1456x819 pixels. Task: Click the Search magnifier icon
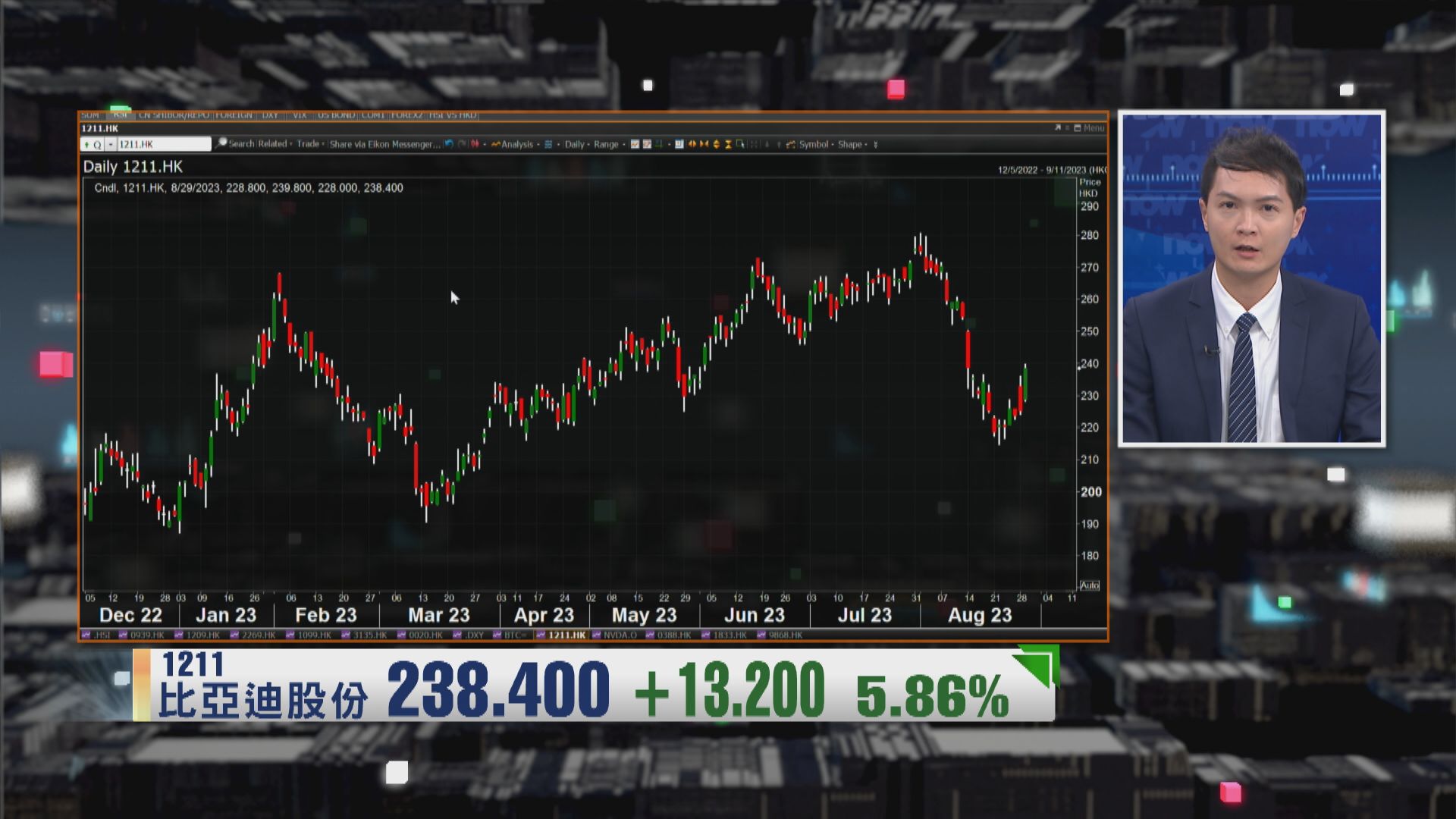tap(221, 143)
